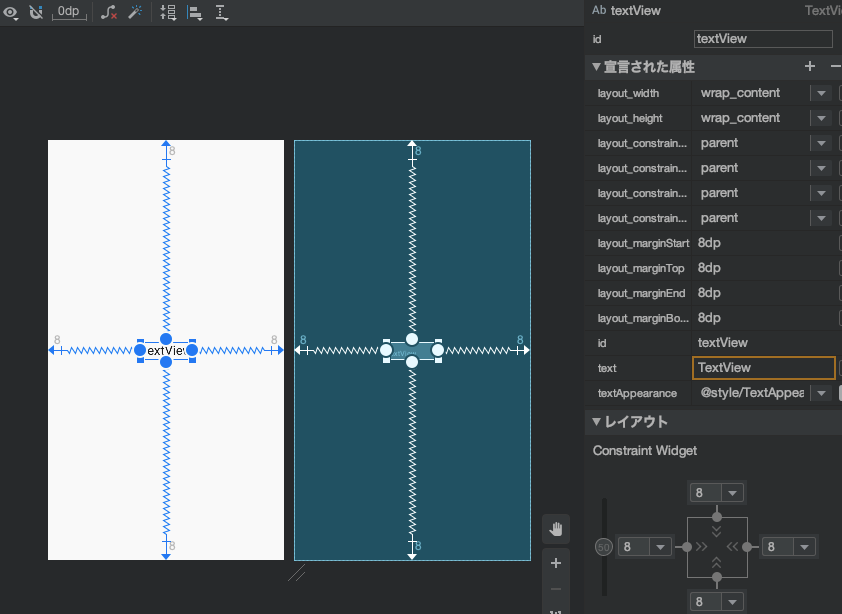Click the text field containing TextView
The height and width of the screenshot is (614, 842).
(764, 368)
